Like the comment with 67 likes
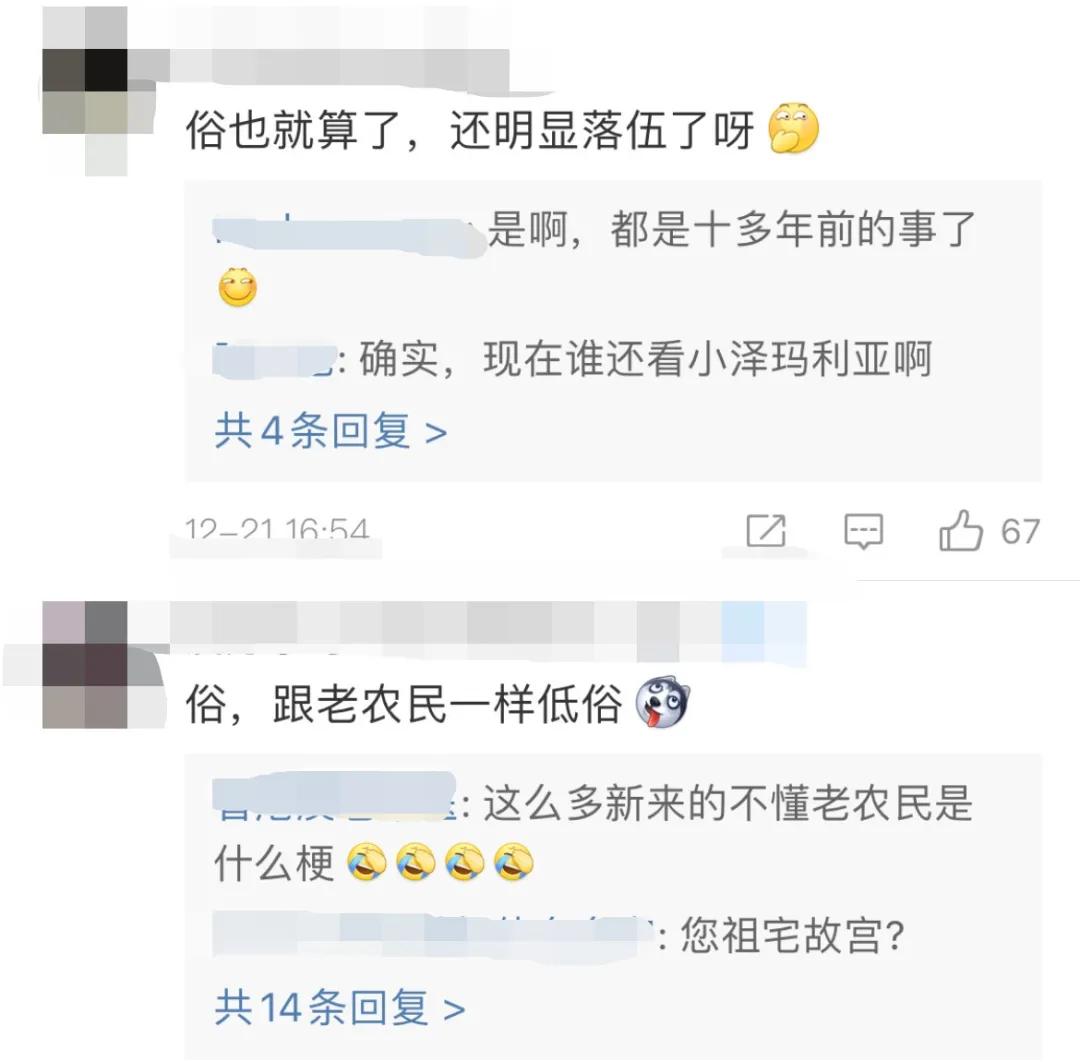The width and height of the screenshot is (1080, 1062). pos(960,530)
